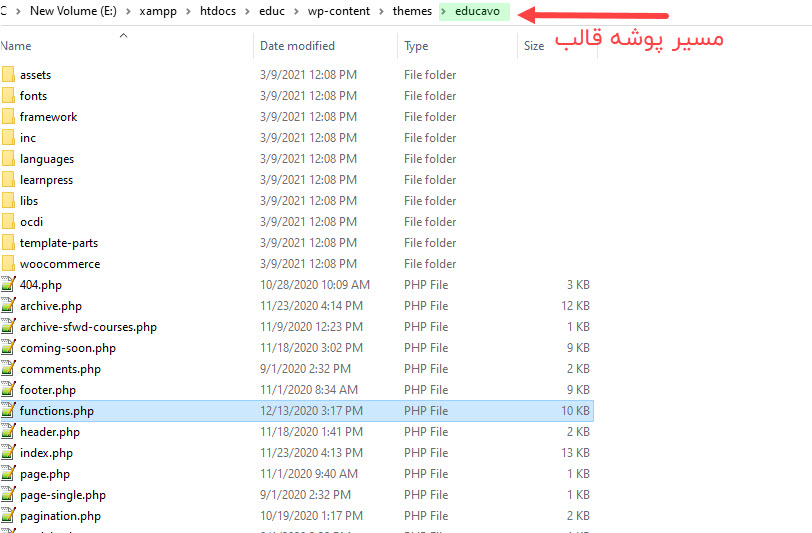Expand the chevron after themes in path
This screenshot has height=533, width=812.
(x=443, y=11)
